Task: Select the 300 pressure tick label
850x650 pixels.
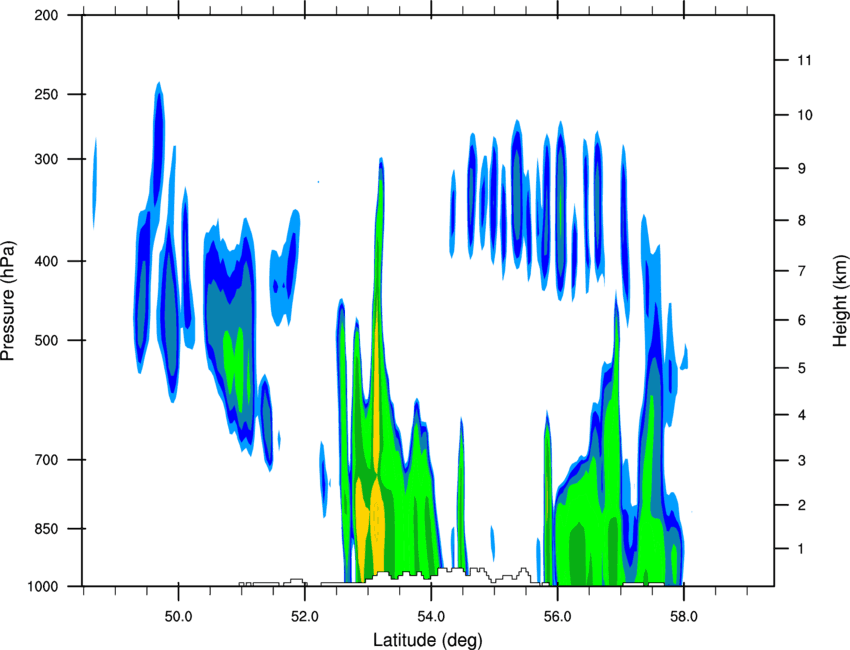Action: [46, 159]
